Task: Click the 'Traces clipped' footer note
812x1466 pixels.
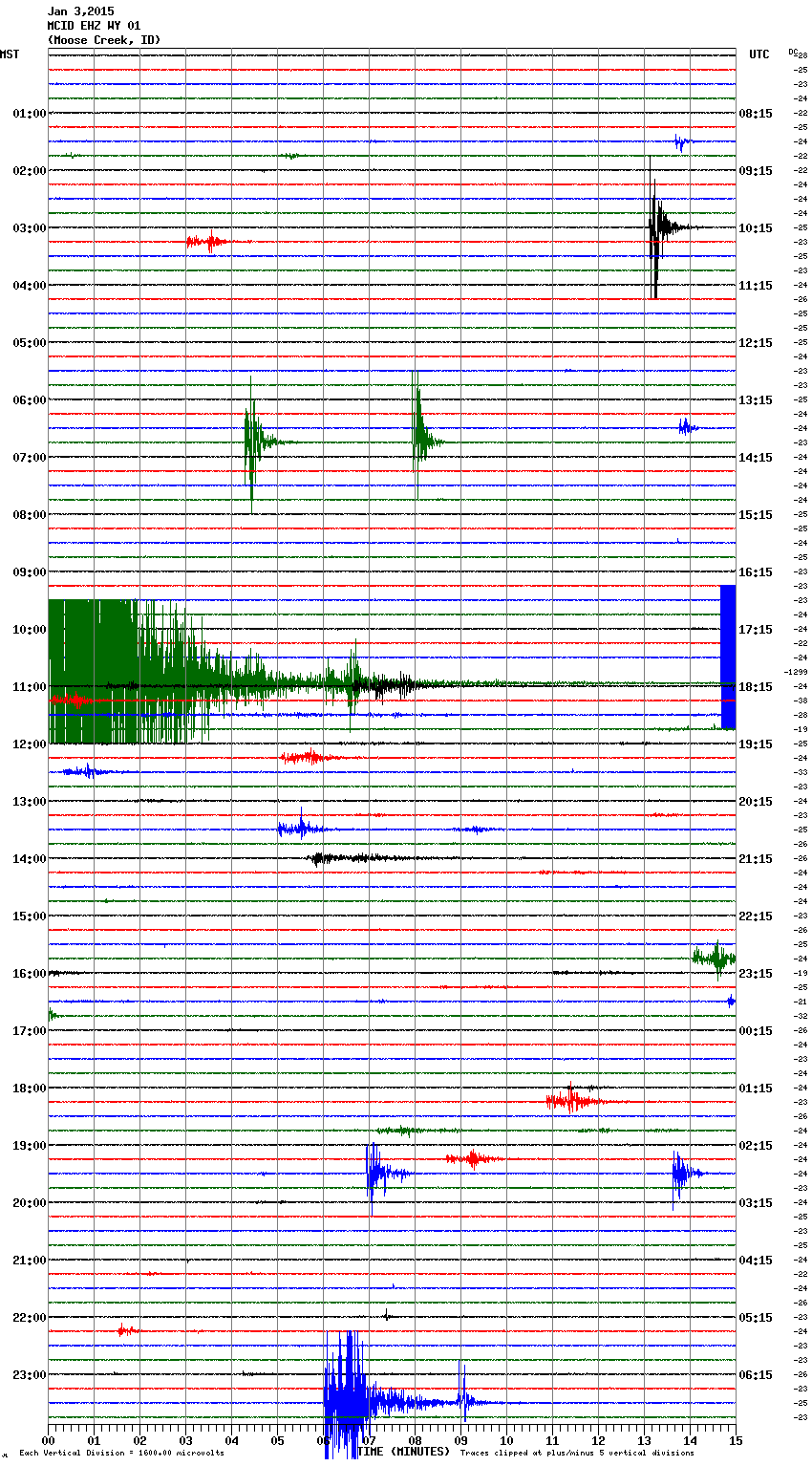Action: coord(577,1453)
